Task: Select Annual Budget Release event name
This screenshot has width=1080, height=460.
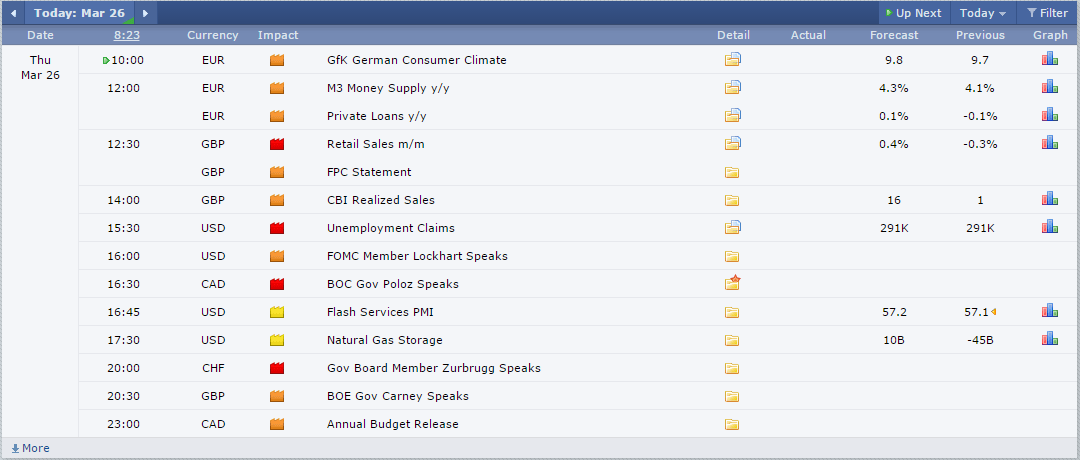Action: [x=393, y=424]
